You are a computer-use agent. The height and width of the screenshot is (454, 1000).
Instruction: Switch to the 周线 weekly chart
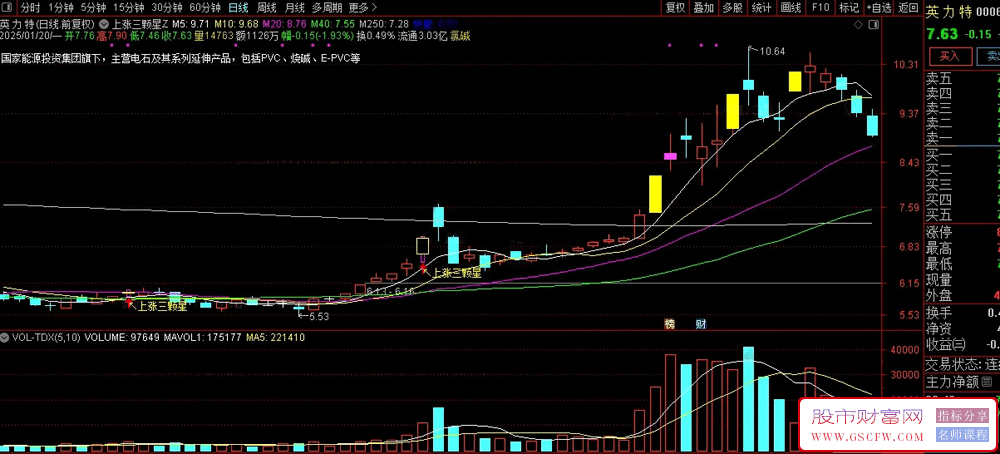(x=267, y=8)
